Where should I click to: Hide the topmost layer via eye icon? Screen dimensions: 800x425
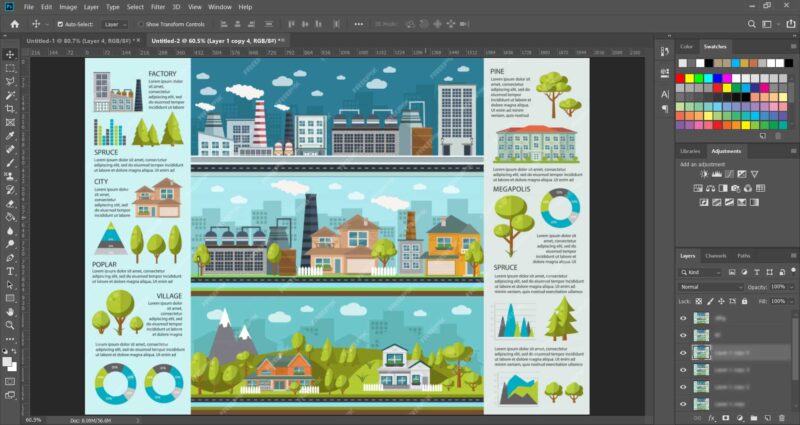point(684,318)
